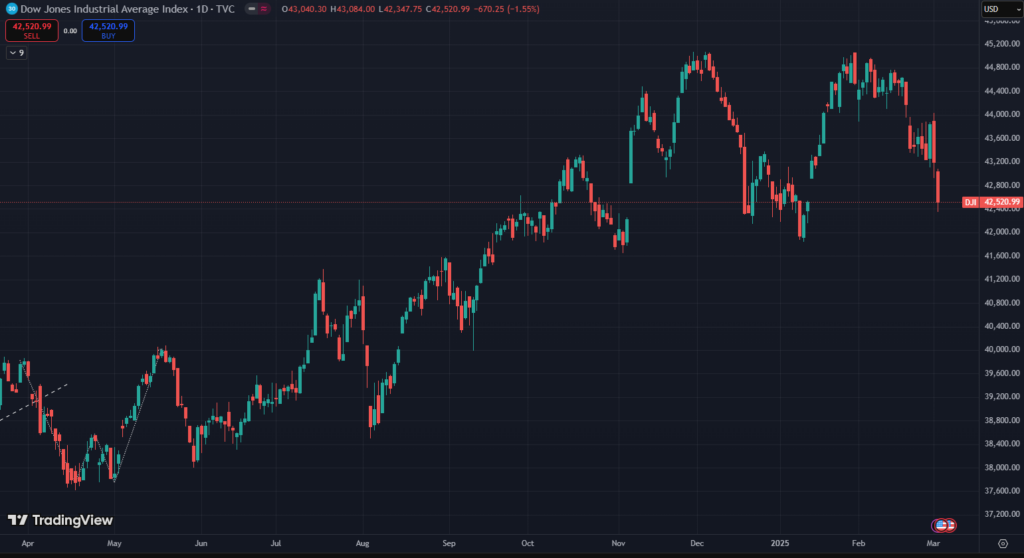This screenshot has height=558, width=1024.
Task: Click the pink approximate-sign data status icon
Action: 264,9
